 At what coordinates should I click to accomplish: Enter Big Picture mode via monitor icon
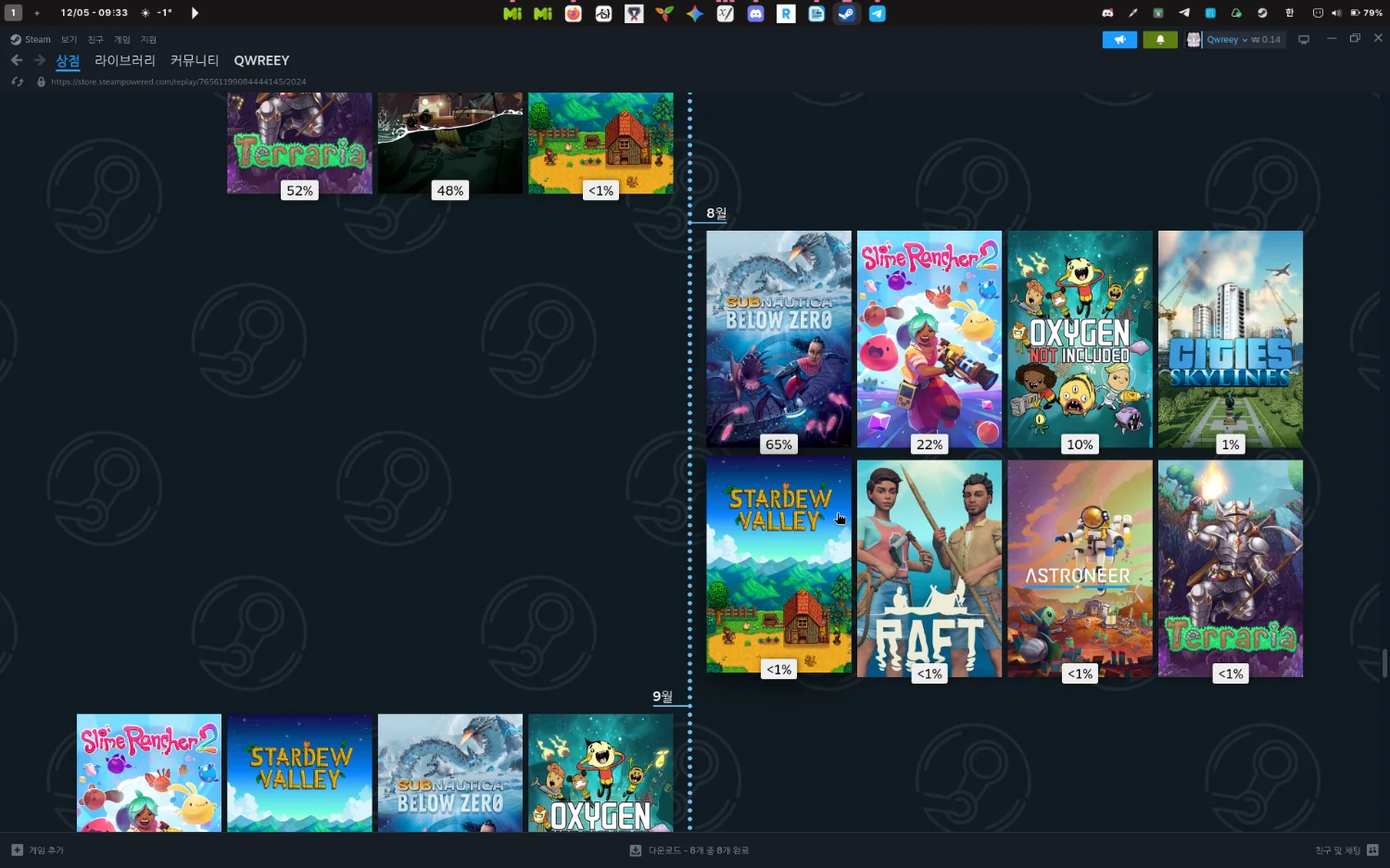pyautogui.click(x=1304, y=40)
